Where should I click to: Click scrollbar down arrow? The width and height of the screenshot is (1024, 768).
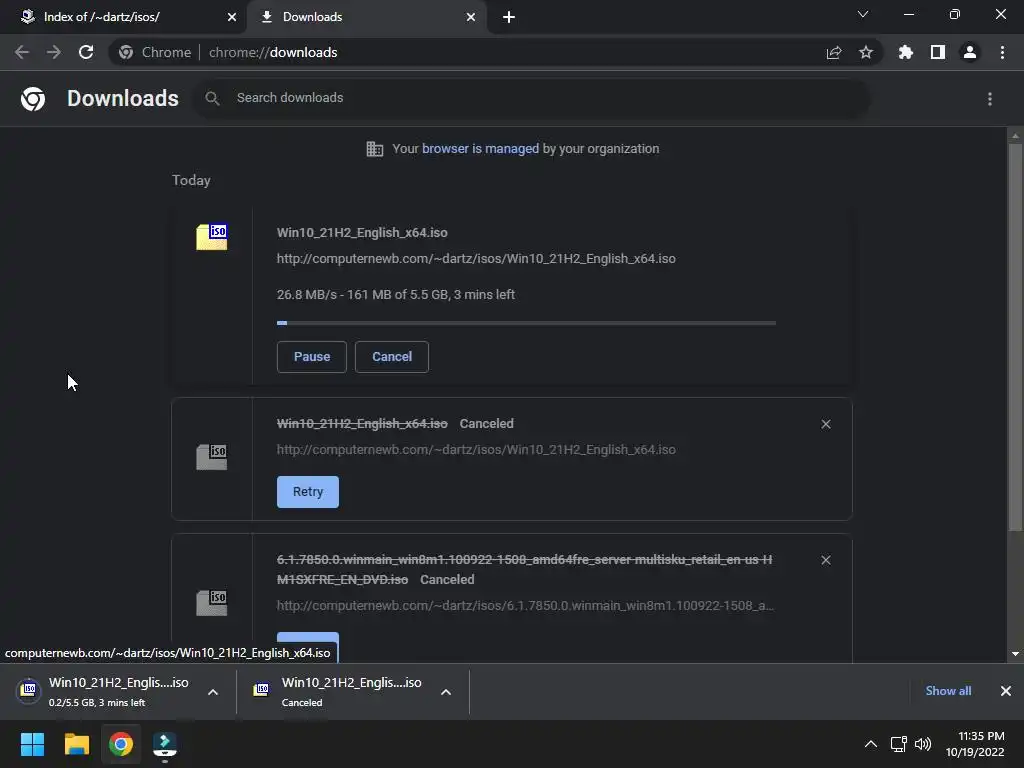[x=1015, y=654]
